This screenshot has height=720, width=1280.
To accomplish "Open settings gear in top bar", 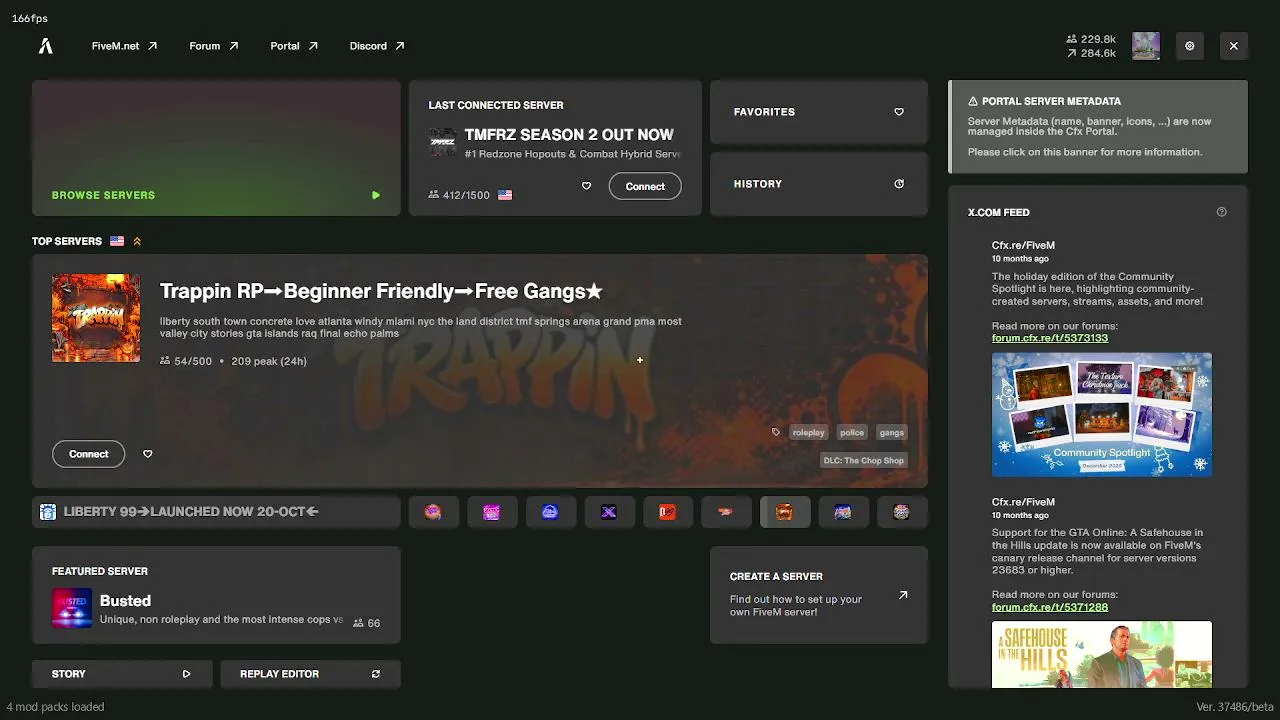I will 1189,46.
